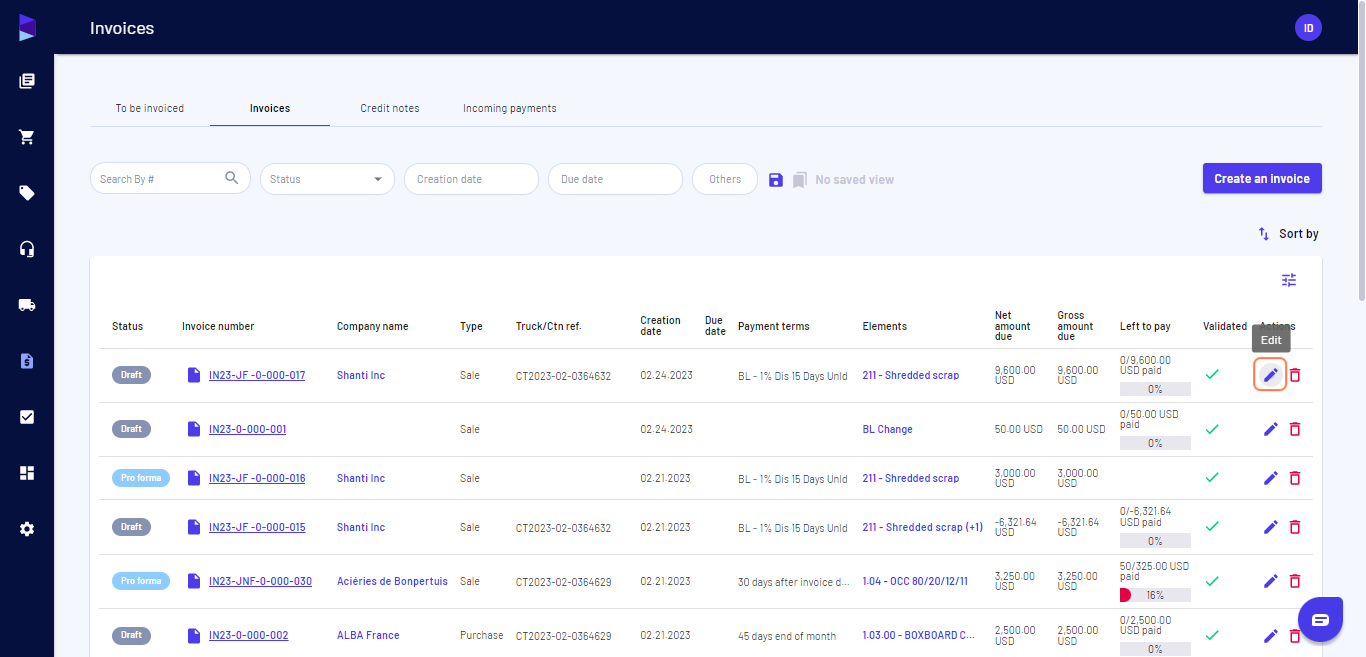Open the truck logistics sidebar icon
The width and height of the screenshot is (1366, 657).
click(27, 305)
